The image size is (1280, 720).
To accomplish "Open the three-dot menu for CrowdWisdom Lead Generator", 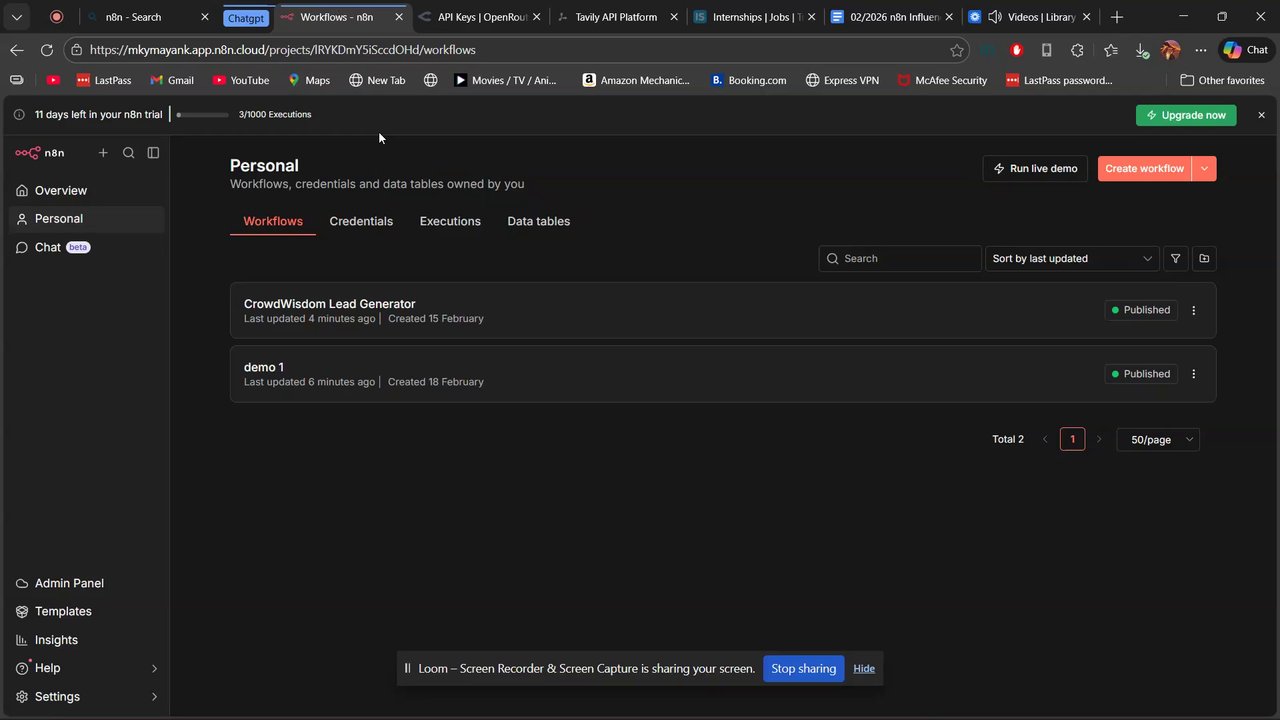I will (1193, 310).
